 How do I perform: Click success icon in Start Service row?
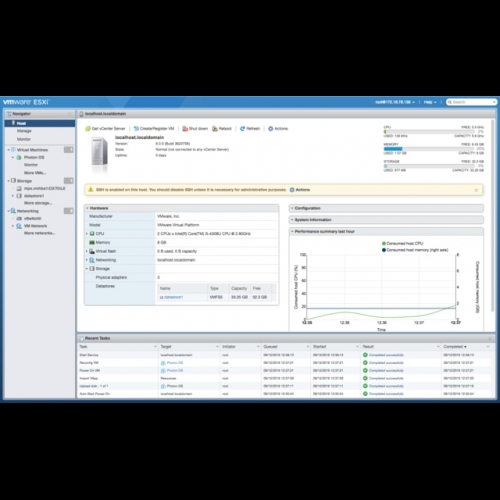pos(365,355)
